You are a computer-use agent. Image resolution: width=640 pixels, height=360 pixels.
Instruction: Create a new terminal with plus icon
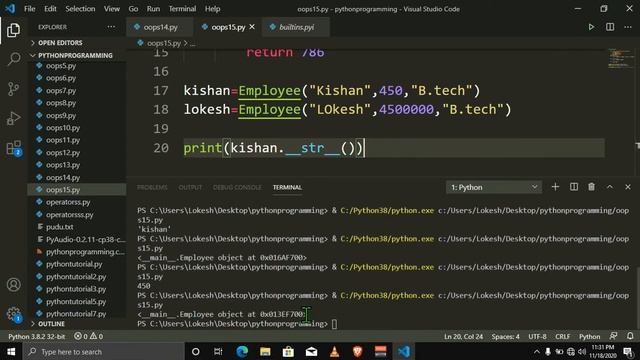coord(555,187)
